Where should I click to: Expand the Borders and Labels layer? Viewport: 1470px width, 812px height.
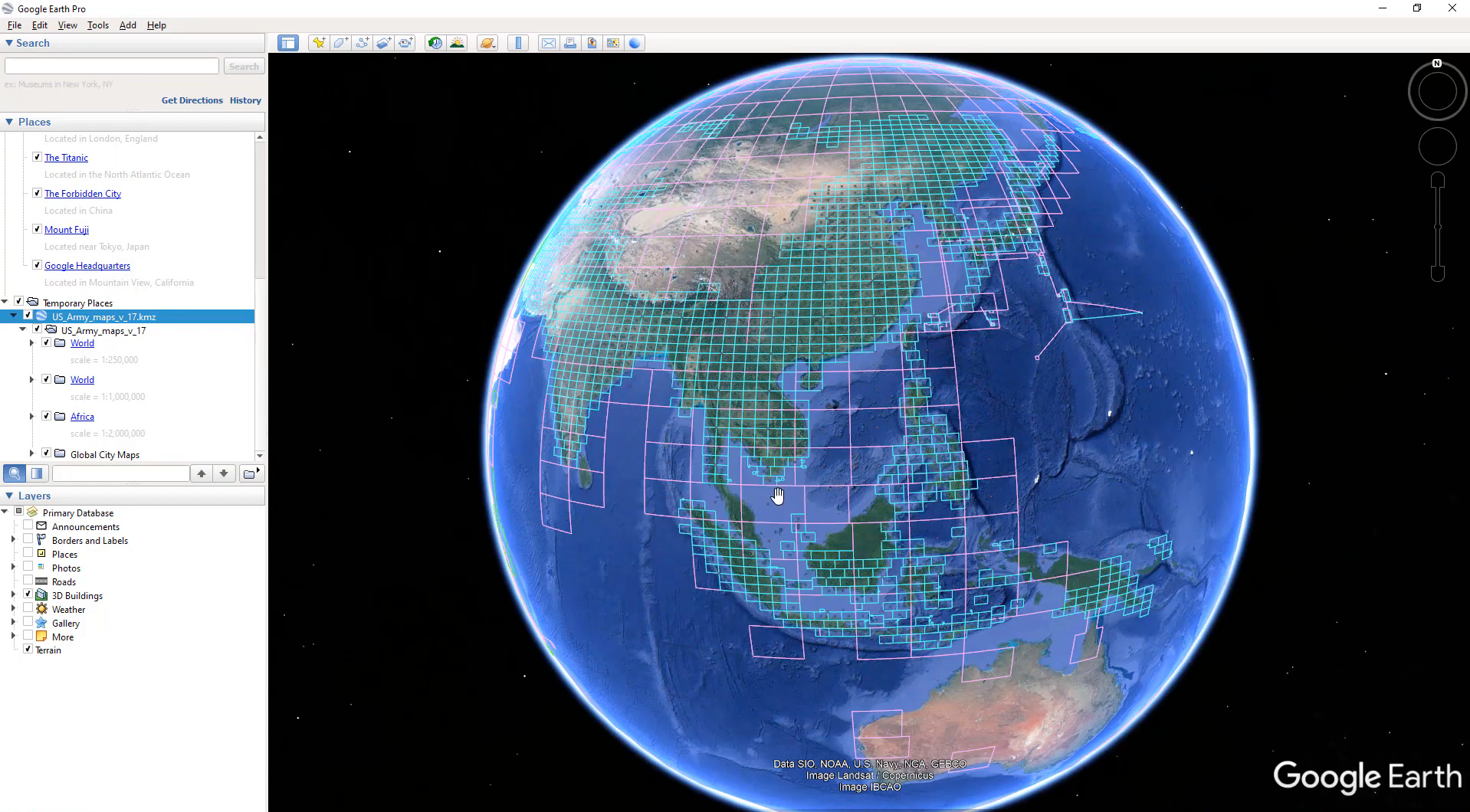(x=13, y=540)
